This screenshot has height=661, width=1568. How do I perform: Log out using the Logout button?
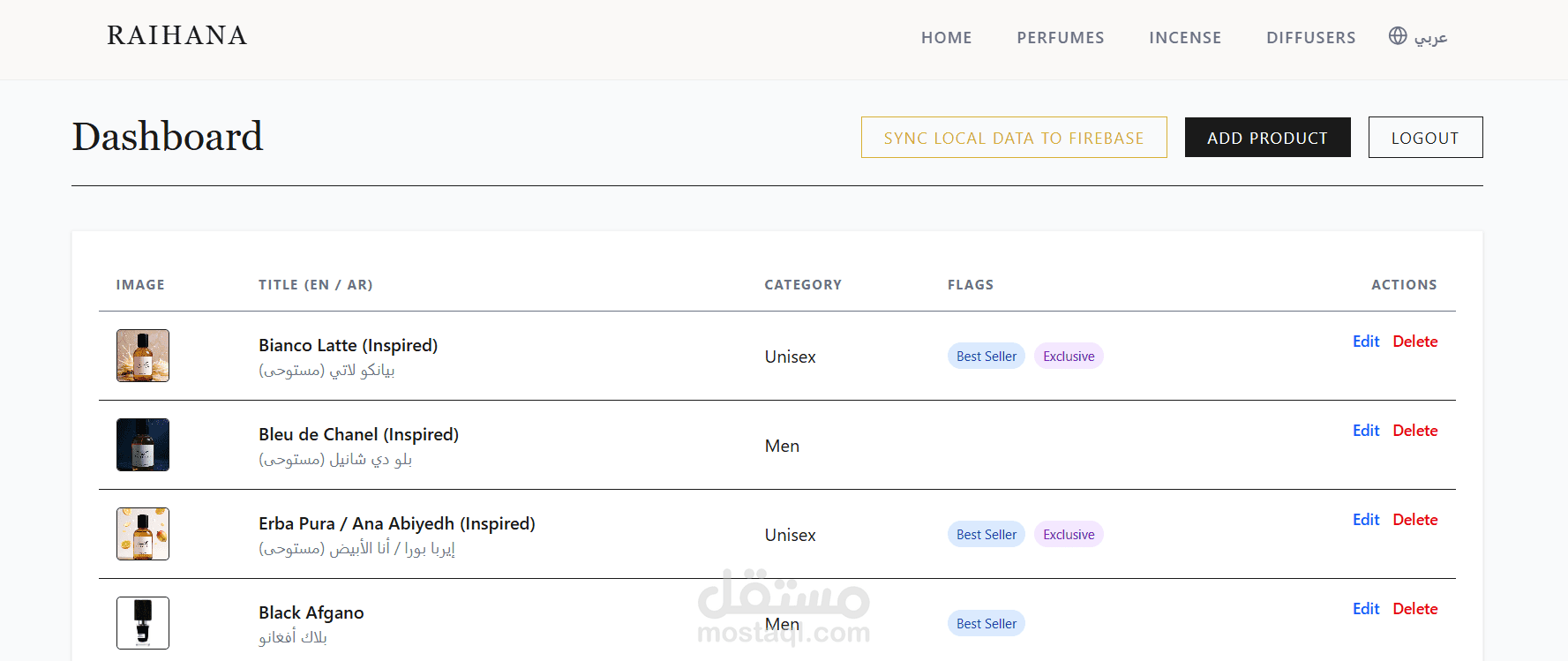tap(1425, 138)
